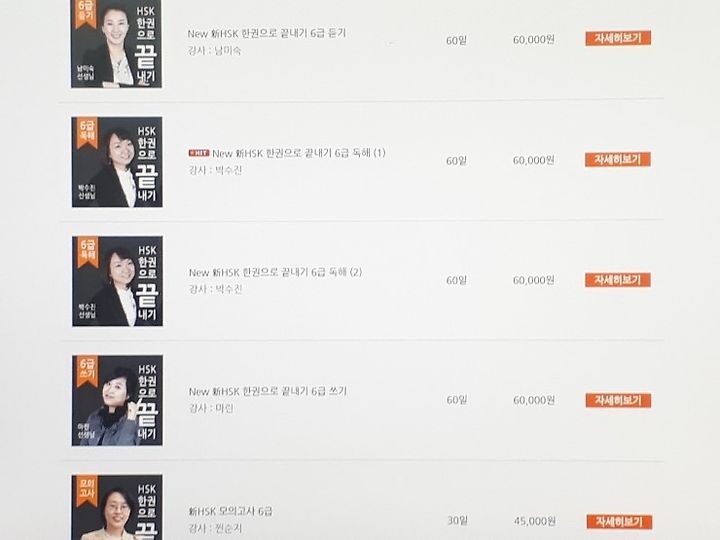Open the 6급 듣기 course thumbnail image
This screenshot has height=540, width=720.
[116, 44]
